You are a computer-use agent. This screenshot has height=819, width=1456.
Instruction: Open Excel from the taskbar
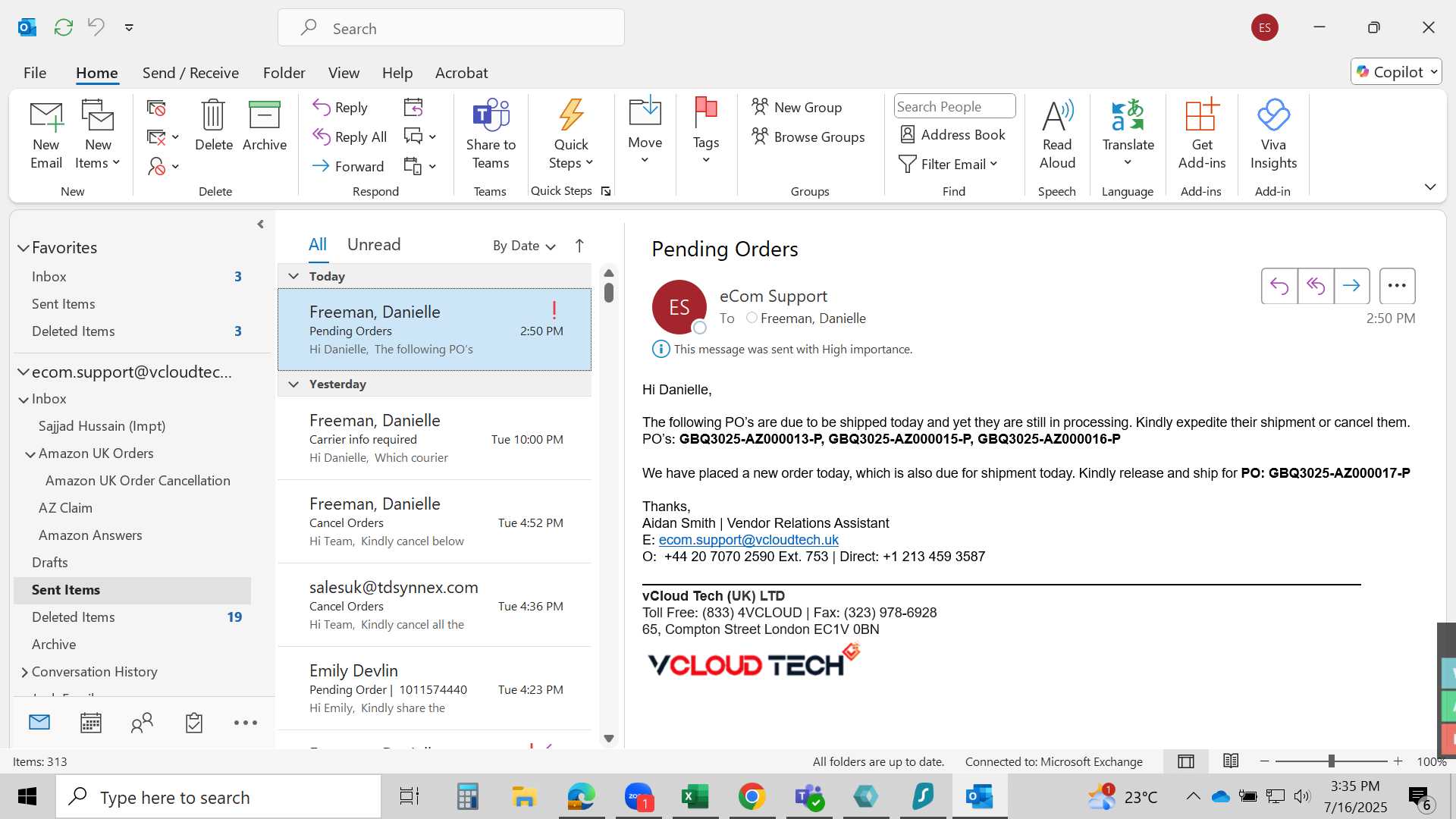[695, 797]
